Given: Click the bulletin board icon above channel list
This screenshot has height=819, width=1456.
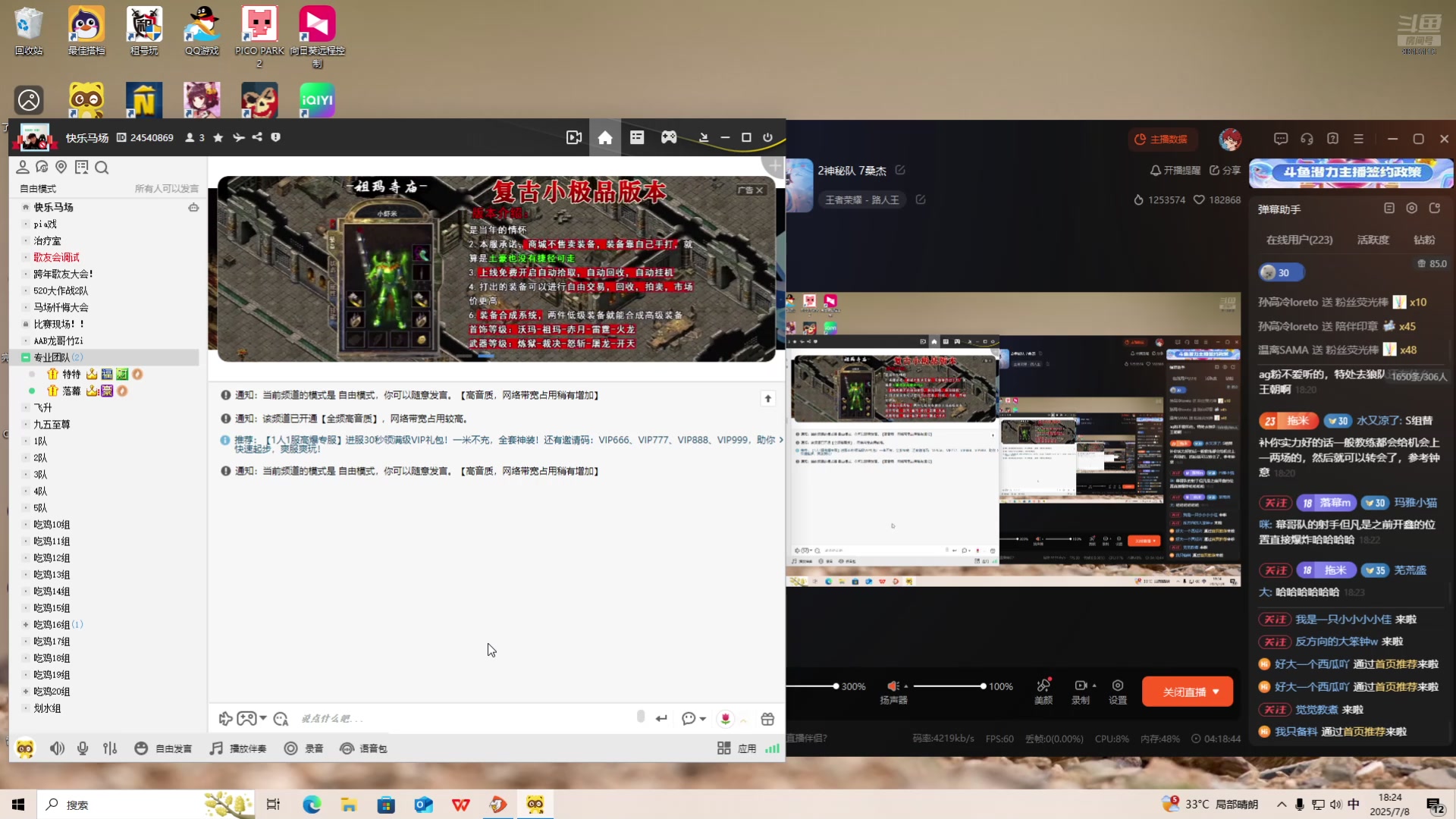Looking at the screenshot, I should pyautogui.click(x=81, y=167).
